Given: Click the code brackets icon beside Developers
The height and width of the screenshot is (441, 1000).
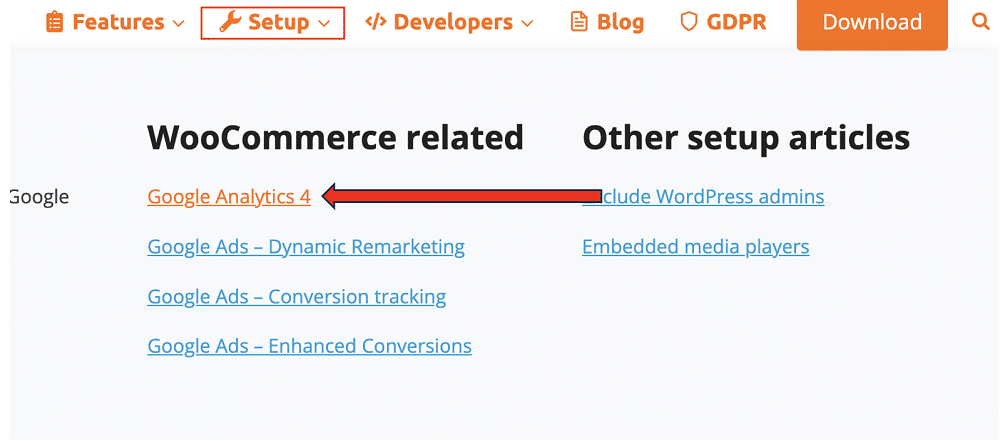Looking at the screenshot, I should [x=375, y=22].
